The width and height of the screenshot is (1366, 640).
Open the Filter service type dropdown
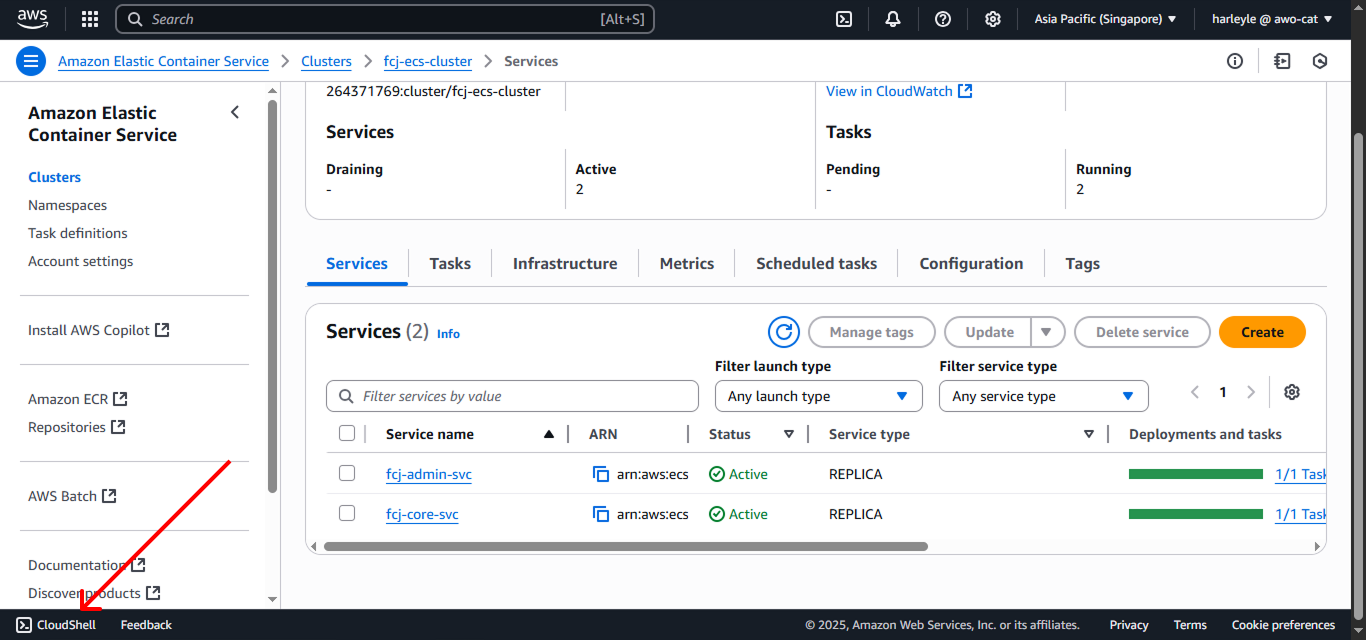click(1043, 396)
